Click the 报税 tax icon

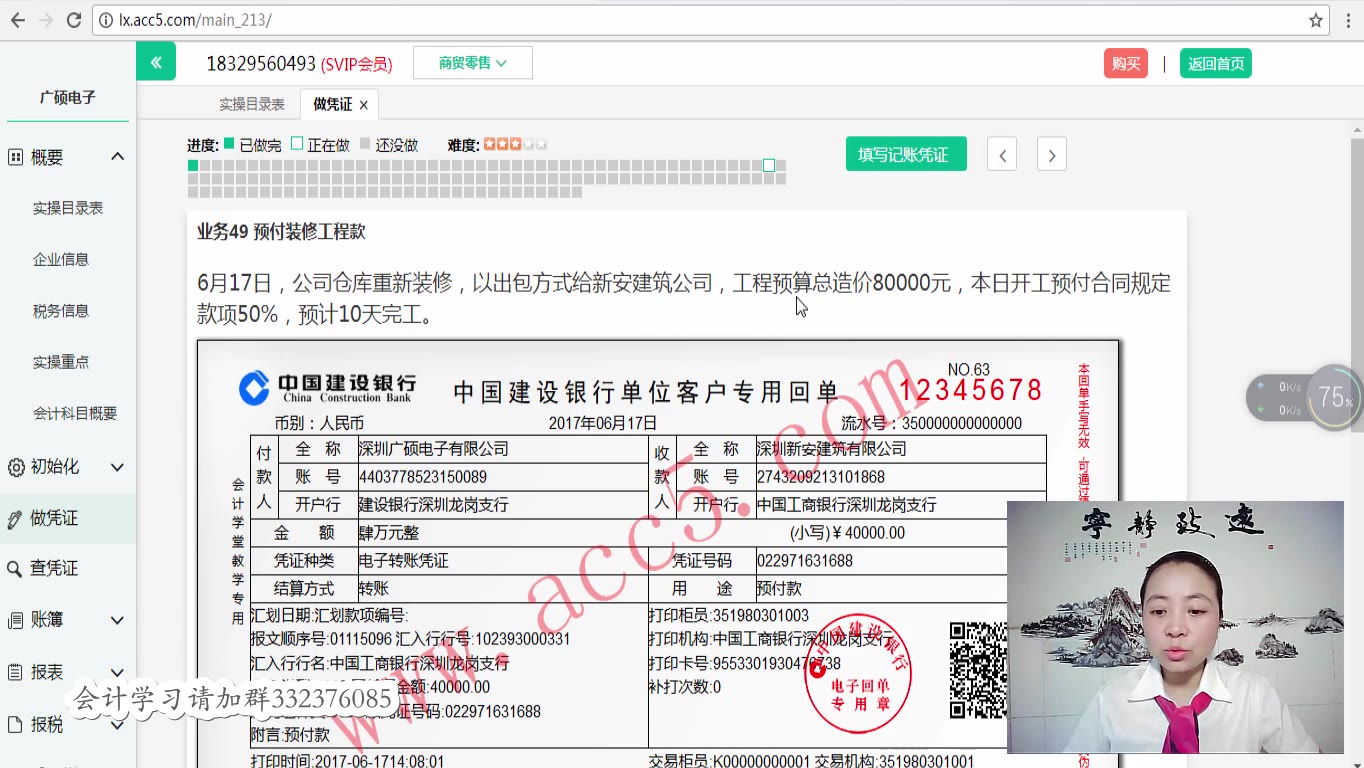pos(17,724)
